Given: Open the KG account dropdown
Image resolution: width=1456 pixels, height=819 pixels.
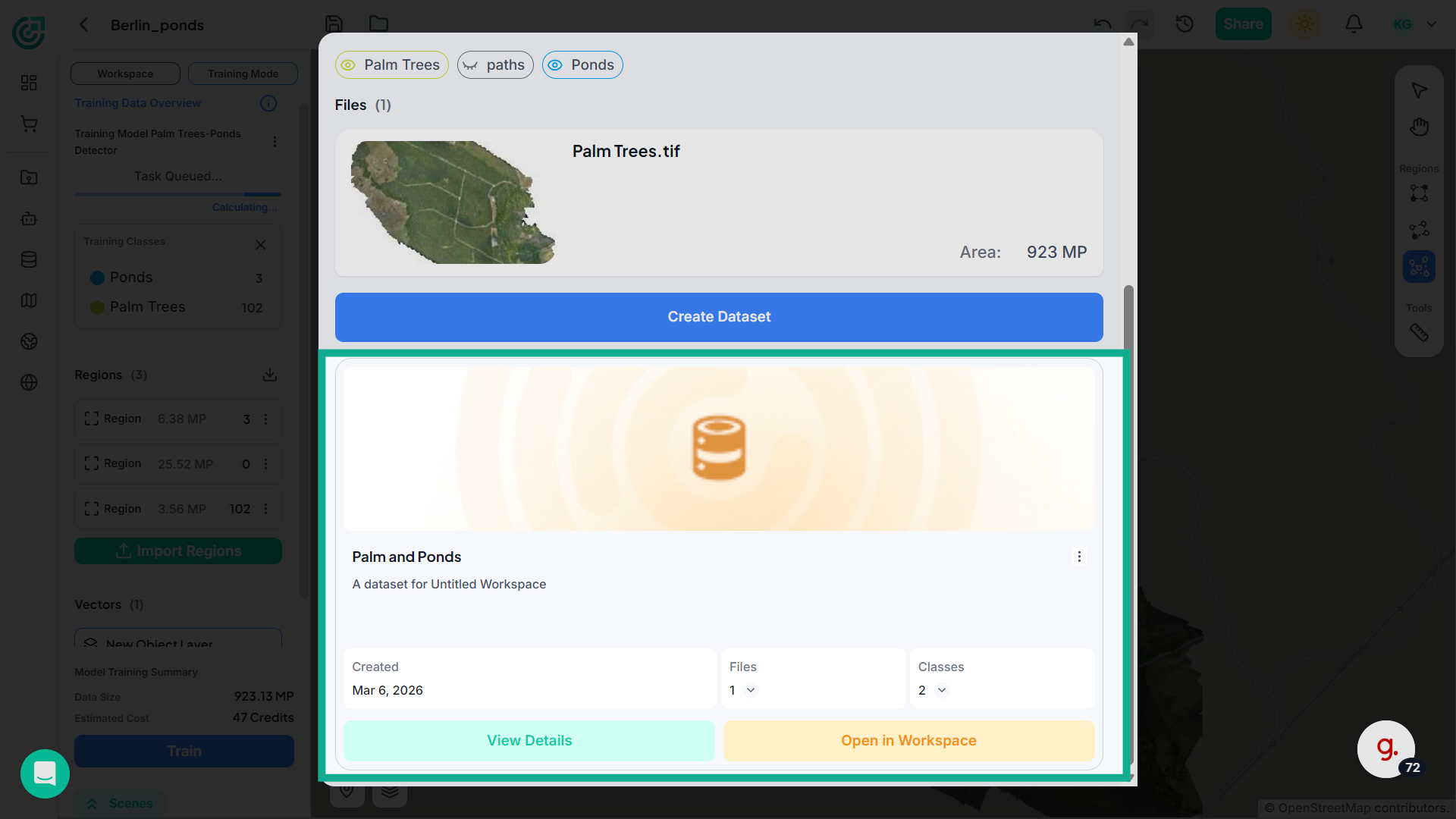Looking at the screenshot, I should coord(1415,24).
